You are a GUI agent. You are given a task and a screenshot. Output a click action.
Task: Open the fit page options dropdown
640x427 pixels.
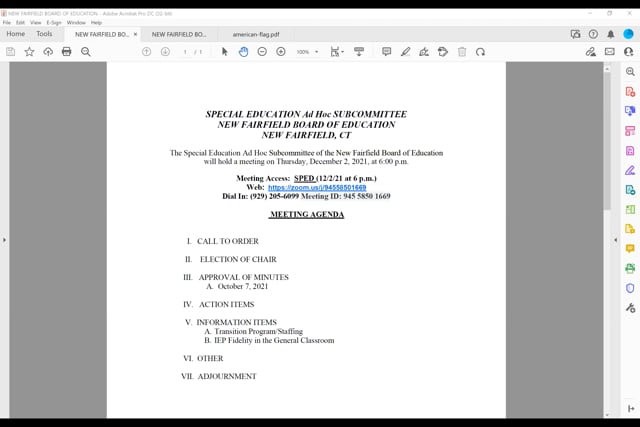(337, 52)
